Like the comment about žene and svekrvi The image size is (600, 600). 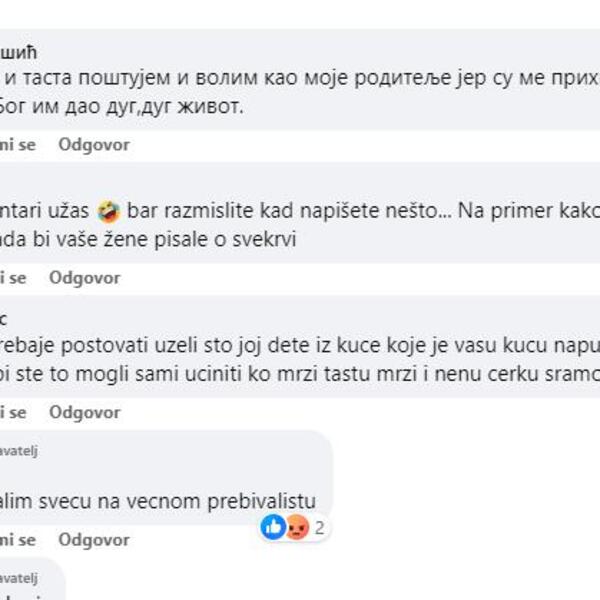coord(13,277)
